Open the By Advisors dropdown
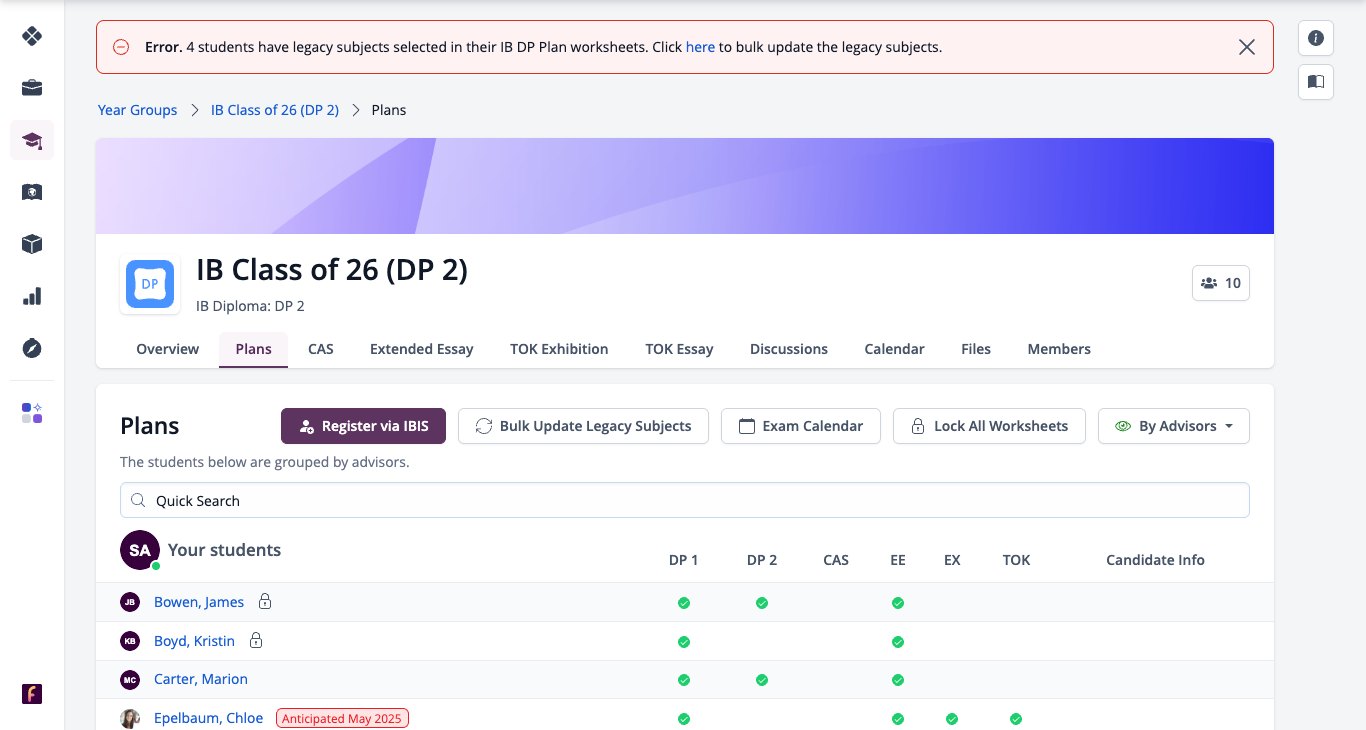The width and height of the screenshot is (1366, 730). 1174,426
